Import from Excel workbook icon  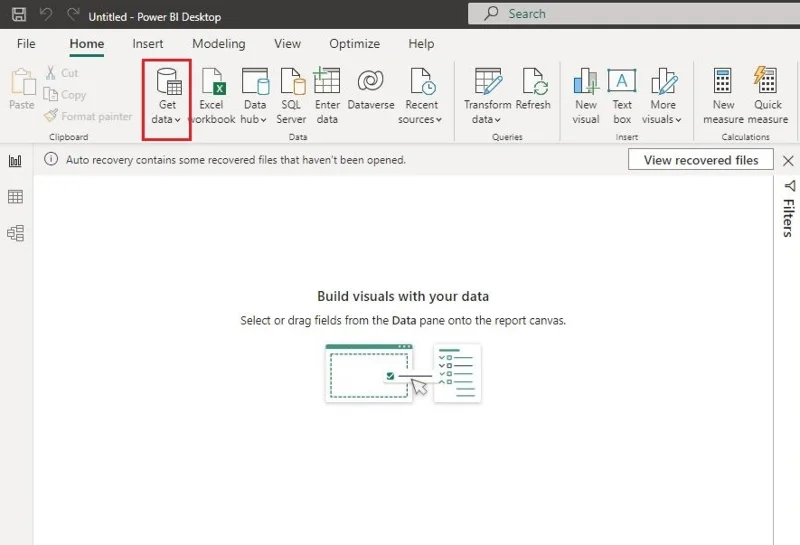(x=213, y=82)
